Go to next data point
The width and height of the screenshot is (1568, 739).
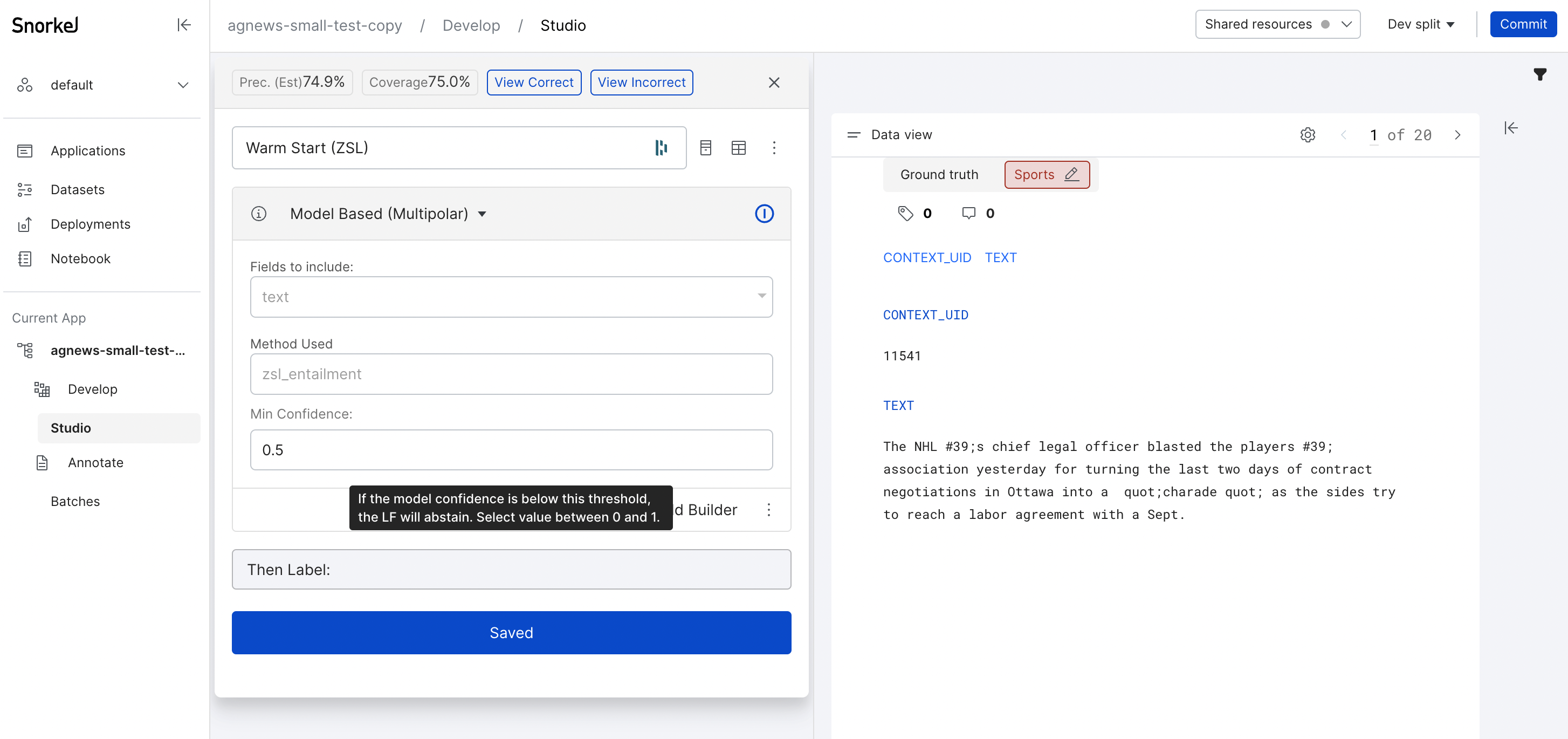1457,134
